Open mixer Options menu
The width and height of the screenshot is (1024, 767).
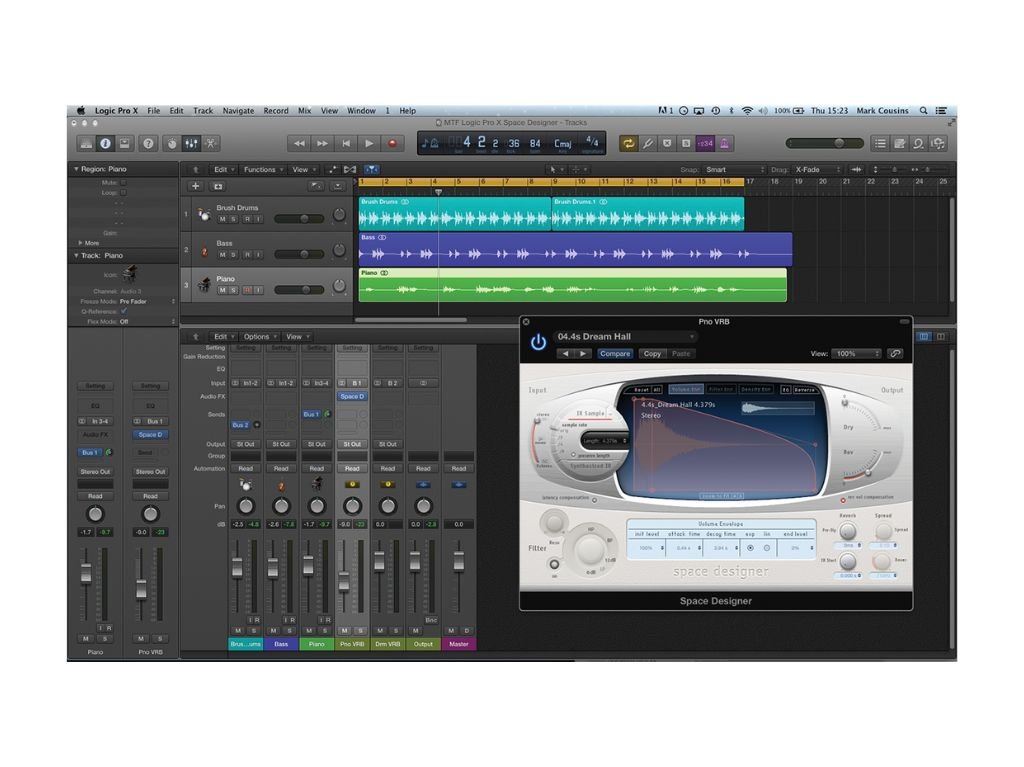(259, 336)
